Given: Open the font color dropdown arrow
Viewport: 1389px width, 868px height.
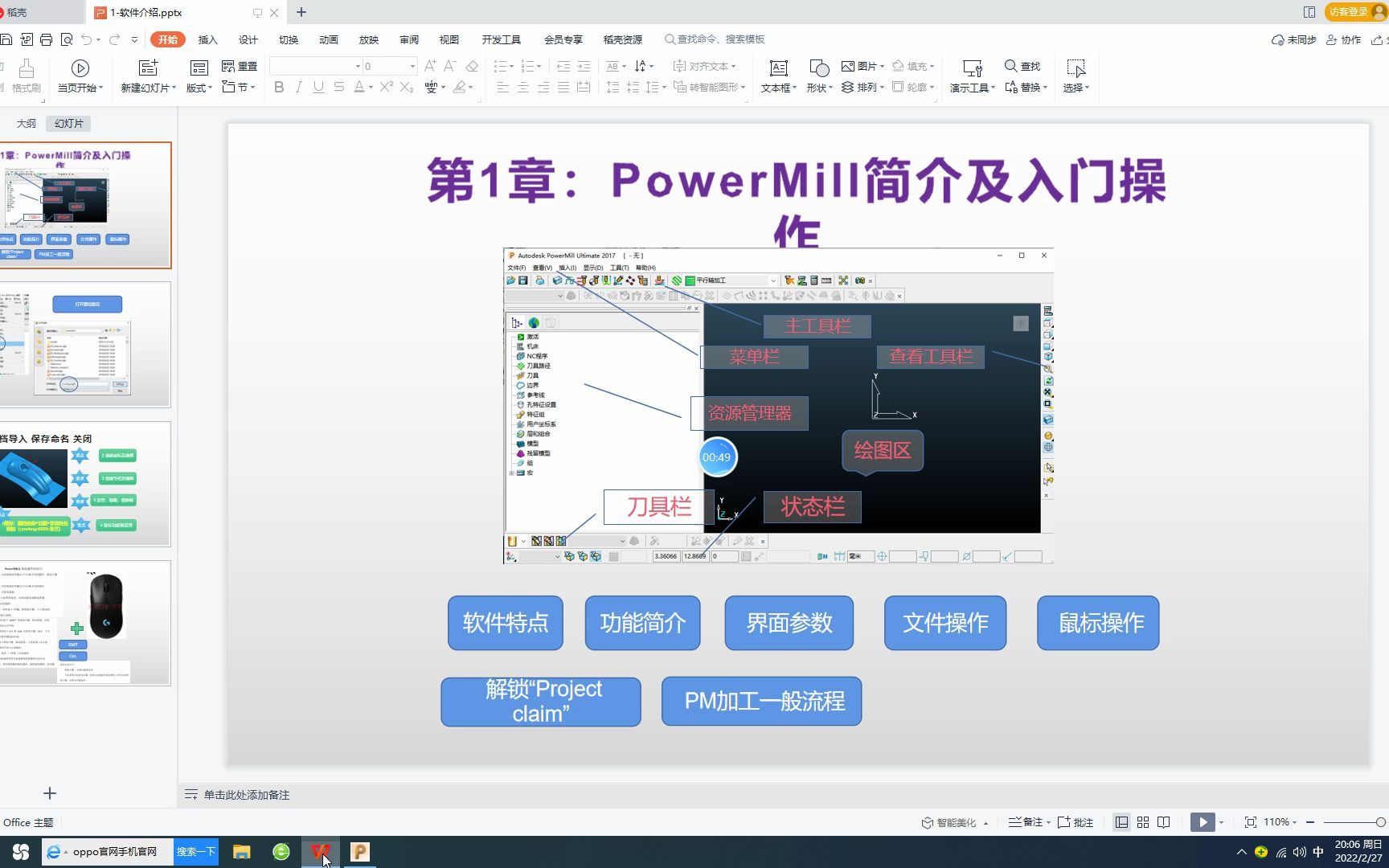Looking at the screenshot, I should [x=371, y=87].
